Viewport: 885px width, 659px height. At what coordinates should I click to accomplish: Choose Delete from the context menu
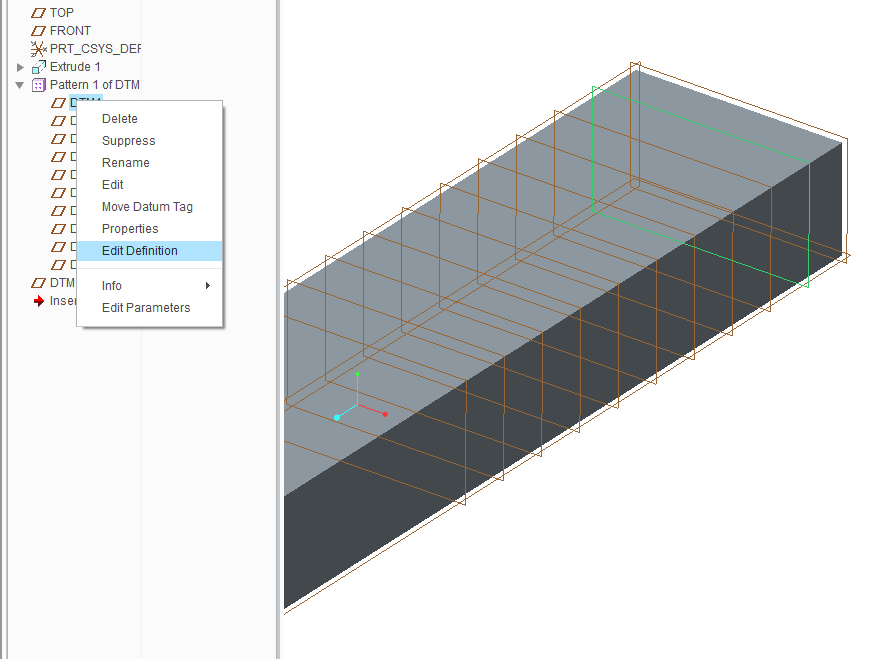coord(120,119)
